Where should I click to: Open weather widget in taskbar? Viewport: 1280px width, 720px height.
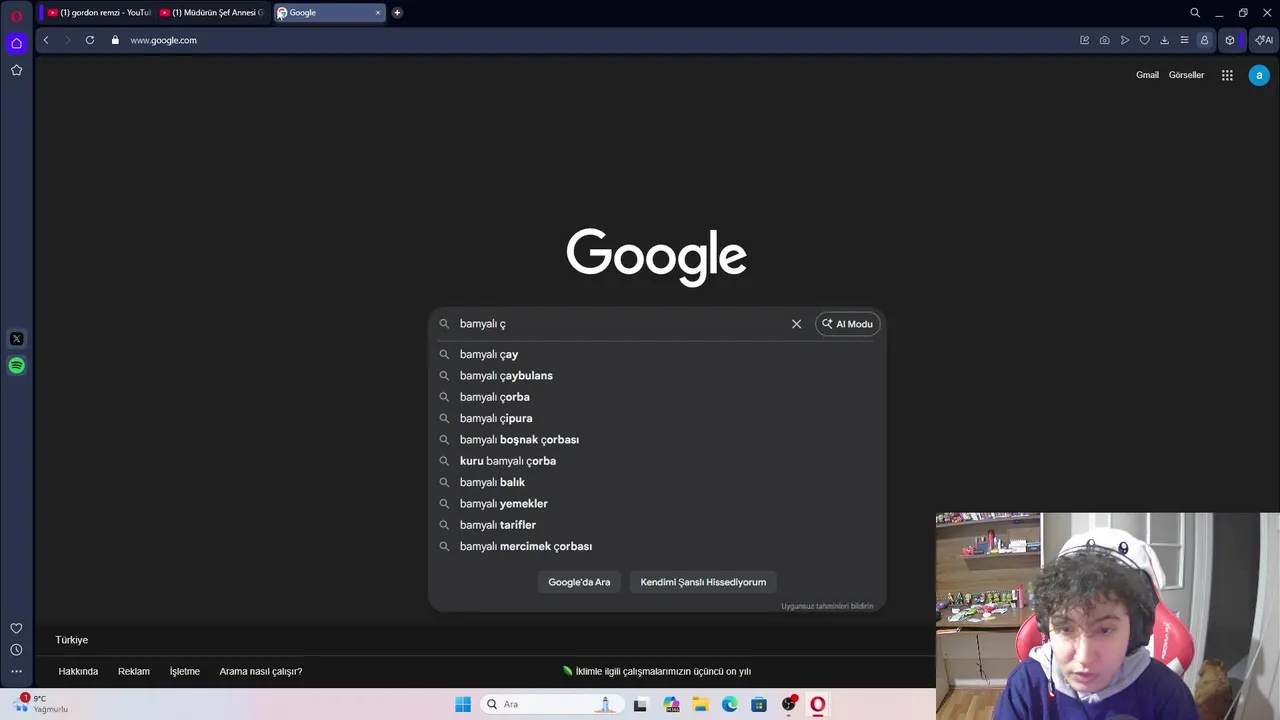(x=42, y=704)
